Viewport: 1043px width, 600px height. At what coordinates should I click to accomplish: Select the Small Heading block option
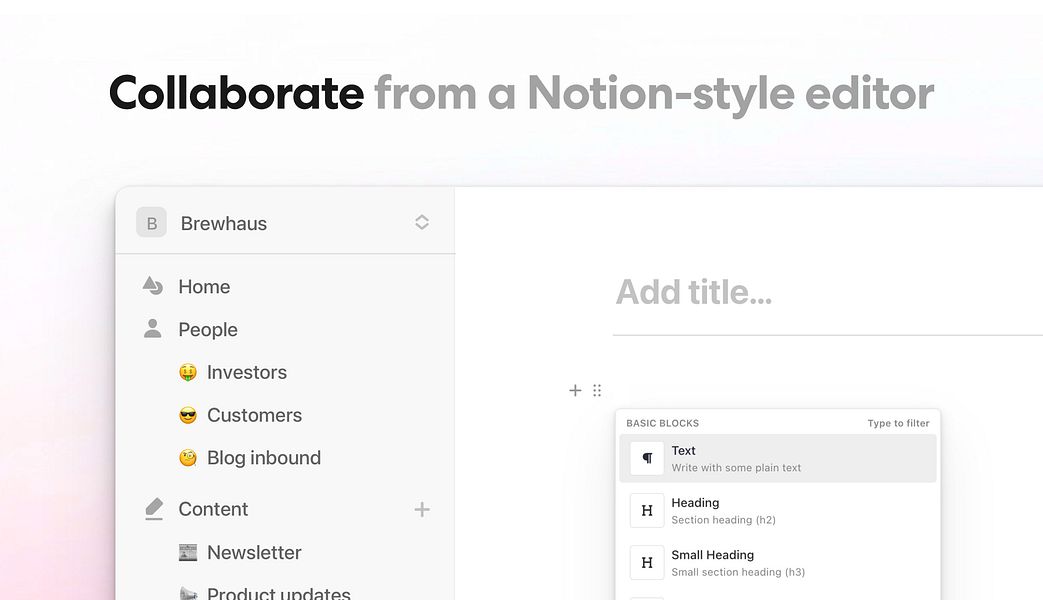click(x=778, y=562)
